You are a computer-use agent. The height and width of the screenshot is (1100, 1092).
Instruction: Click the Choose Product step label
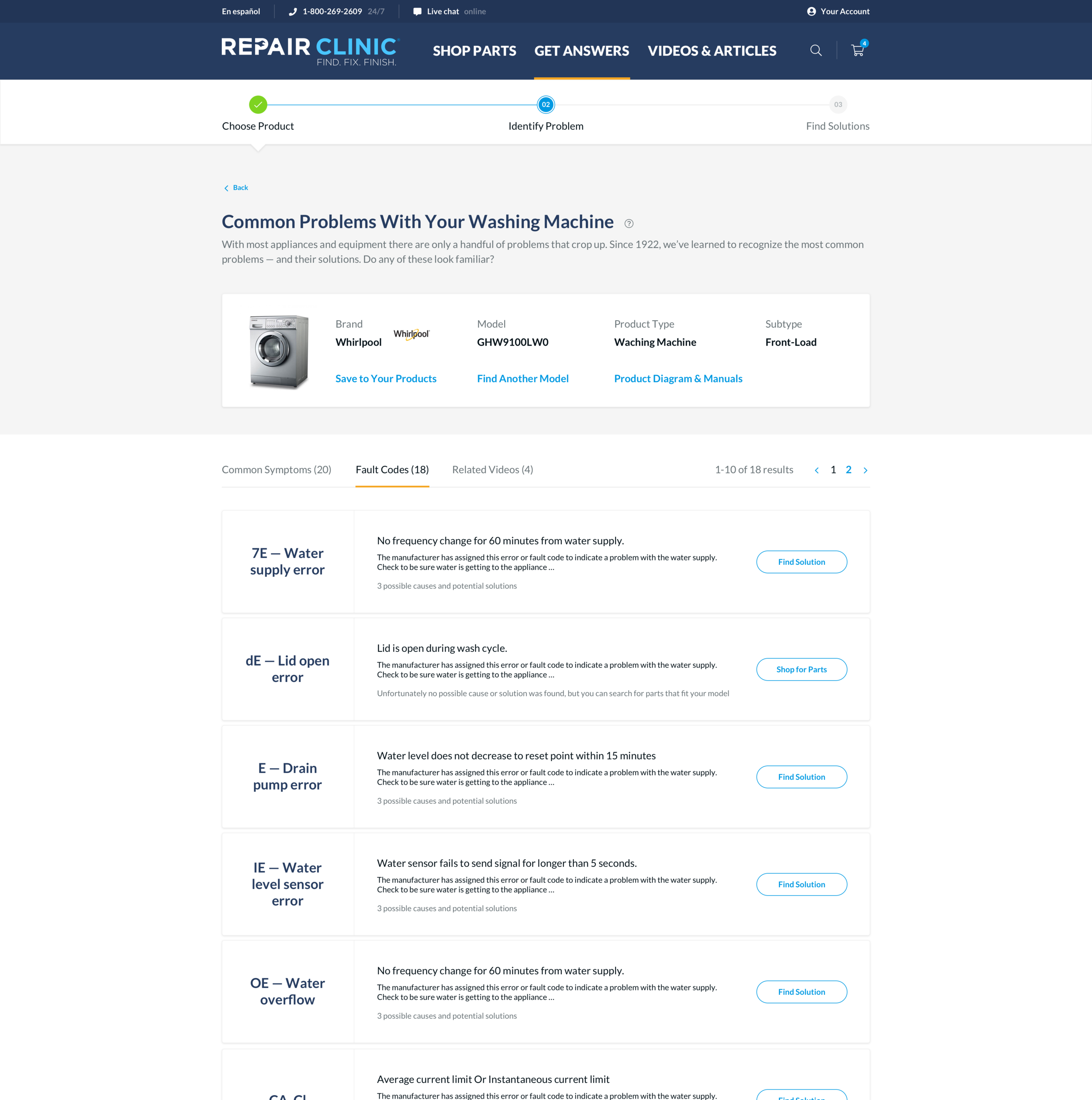coord(258,126)
